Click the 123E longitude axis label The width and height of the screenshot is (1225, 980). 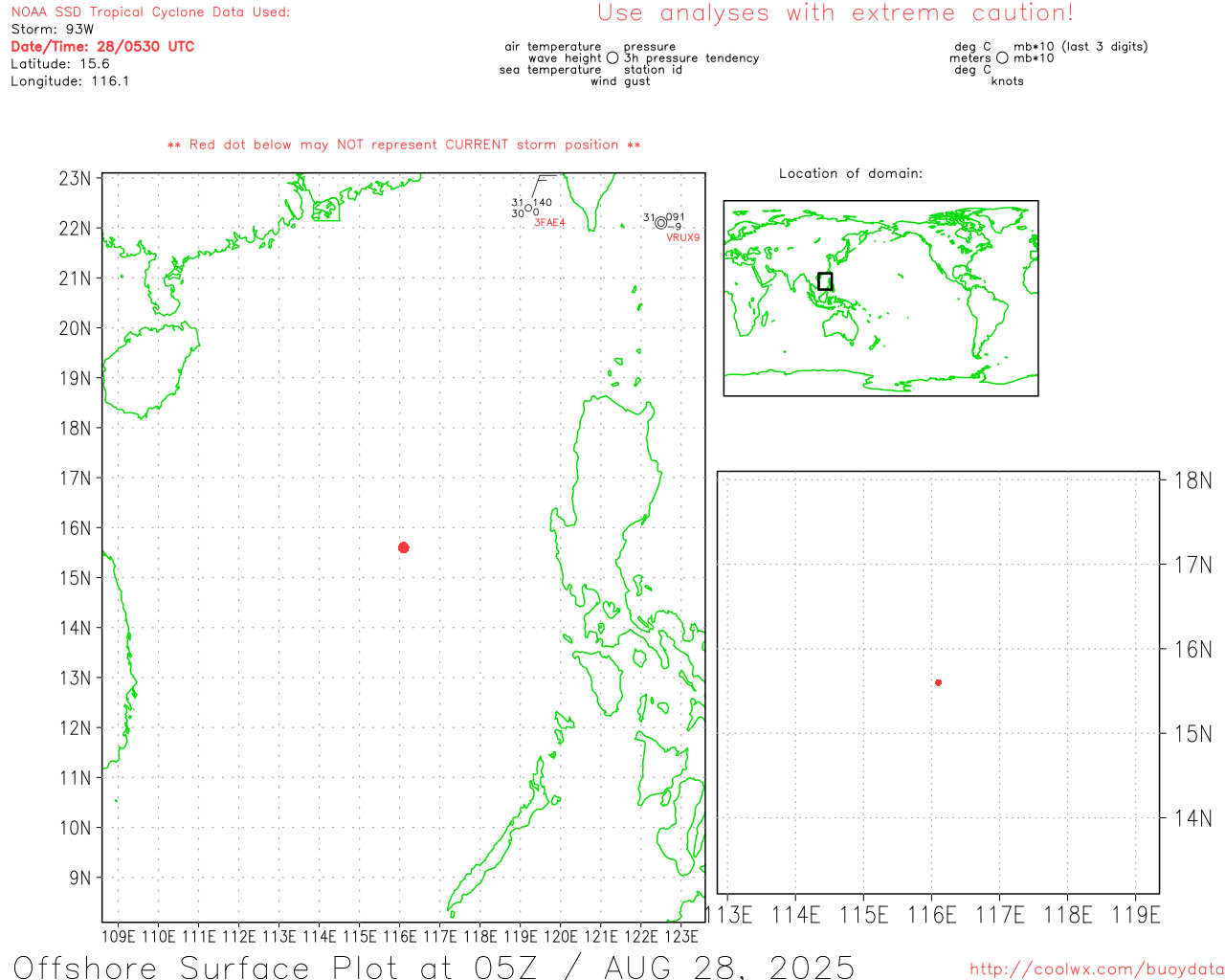click(681, 936)
